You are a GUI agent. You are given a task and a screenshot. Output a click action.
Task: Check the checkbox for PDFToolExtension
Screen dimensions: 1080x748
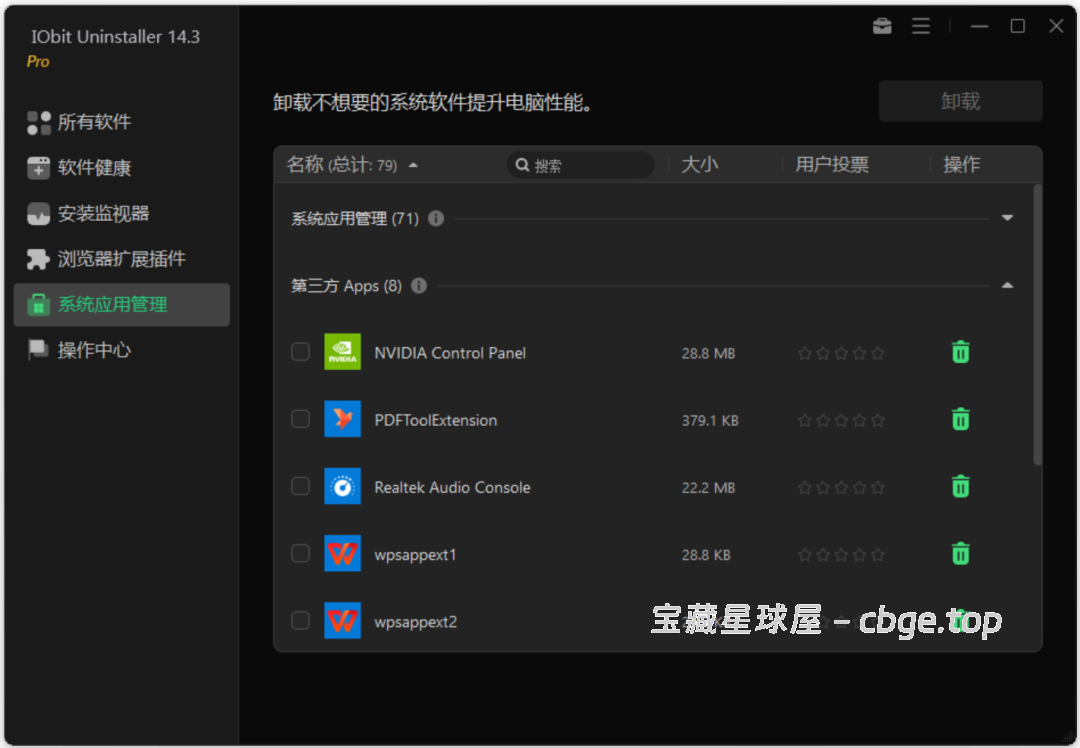click(x=300, y=419)
